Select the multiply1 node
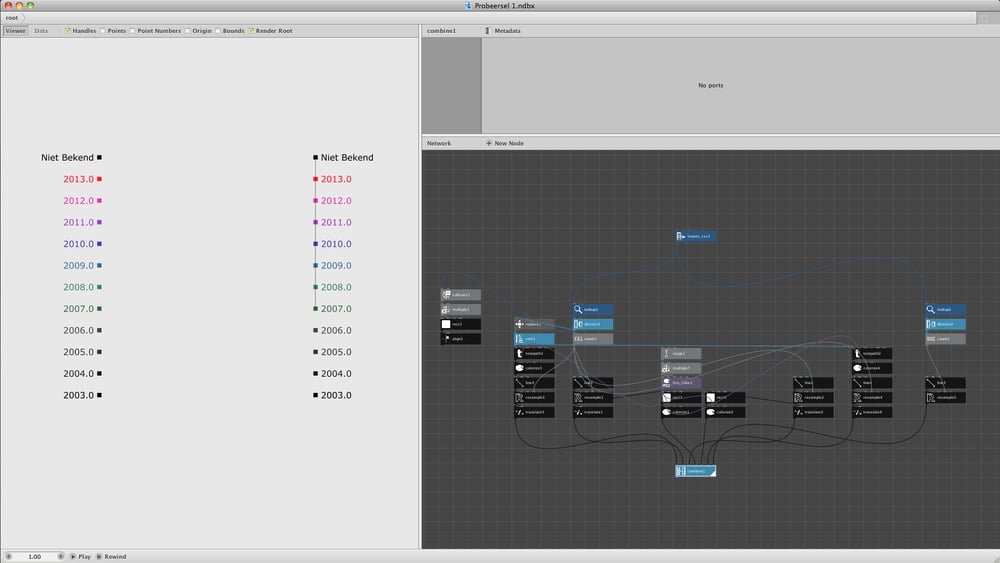 pyautogui.click(x=460, y=309)
